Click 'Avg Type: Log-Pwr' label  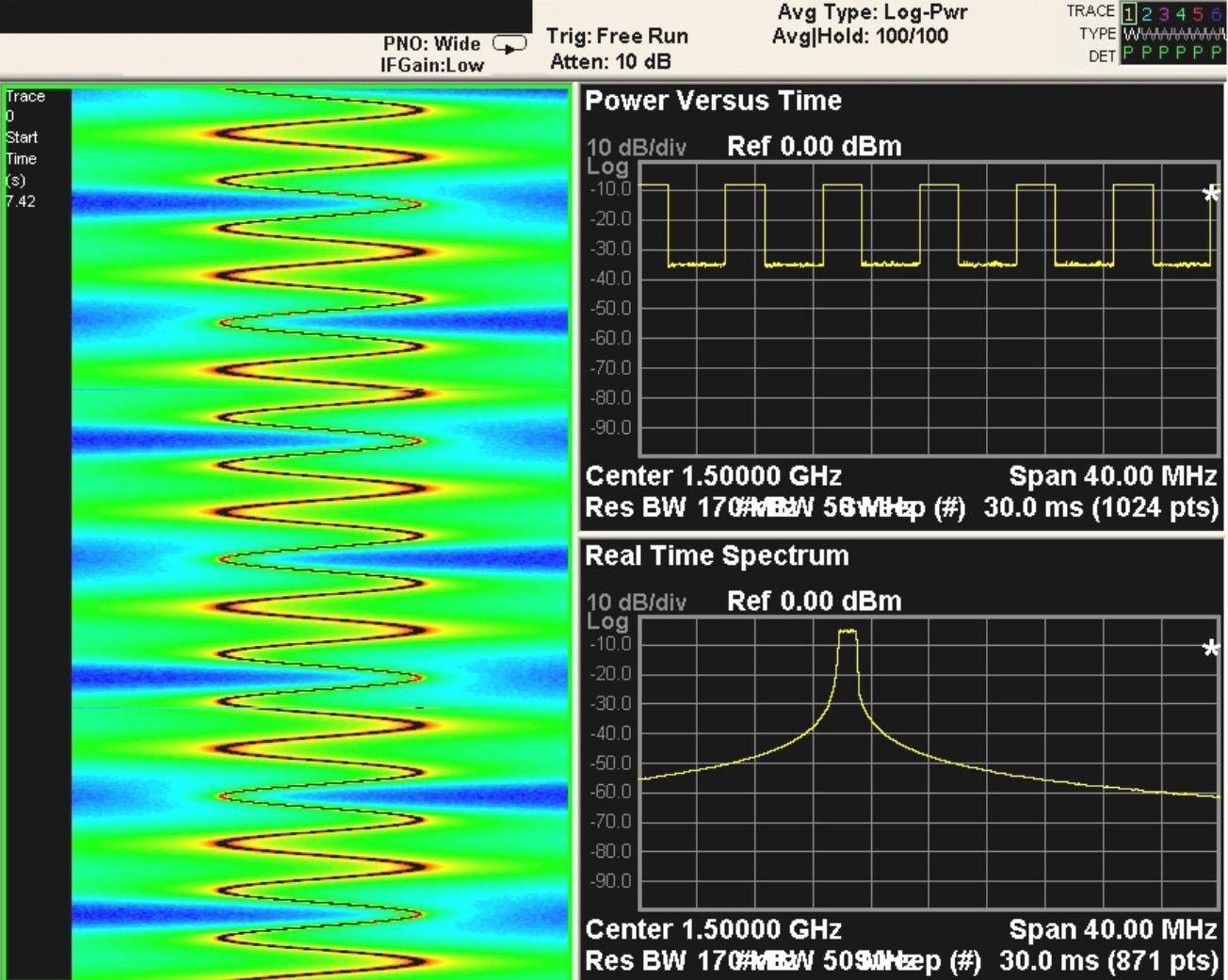pyautogui.click(x=873, y=12)
